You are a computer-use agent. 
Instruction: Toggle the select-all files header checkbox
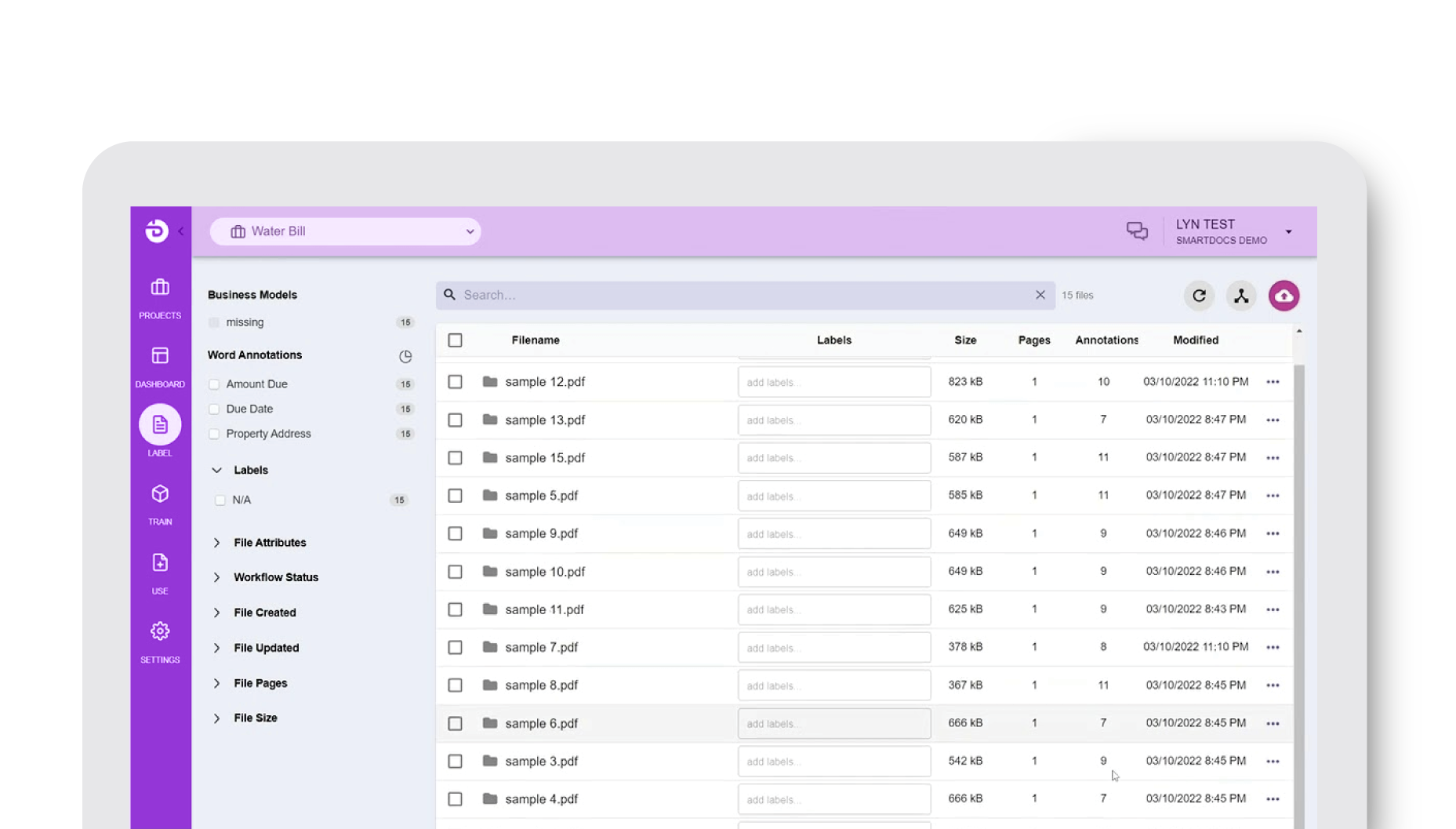pyautogui.click(x=455, y=340)
